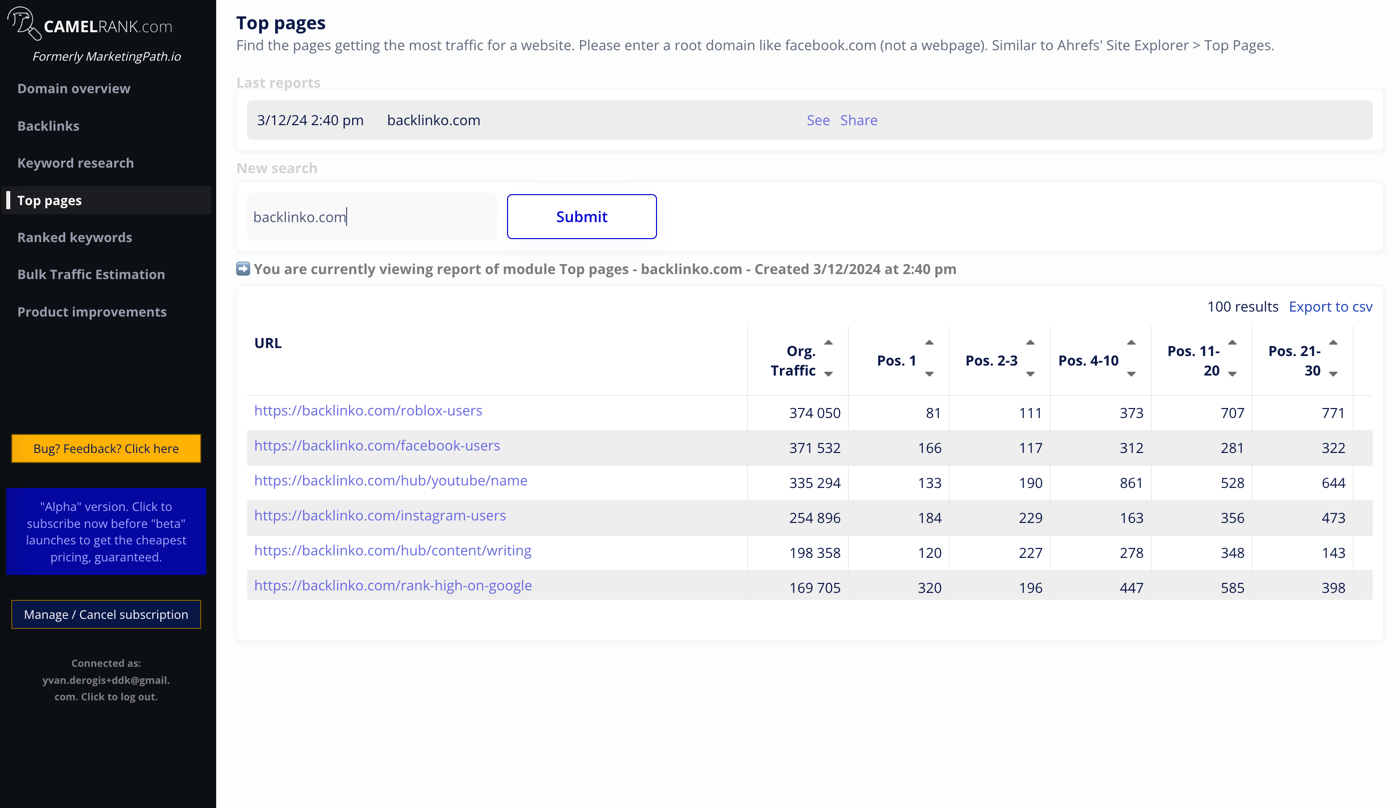Sort Pos. 4-10 column descending arrow
This screenshot has height=808, width=1398.
click(1131, 374)
